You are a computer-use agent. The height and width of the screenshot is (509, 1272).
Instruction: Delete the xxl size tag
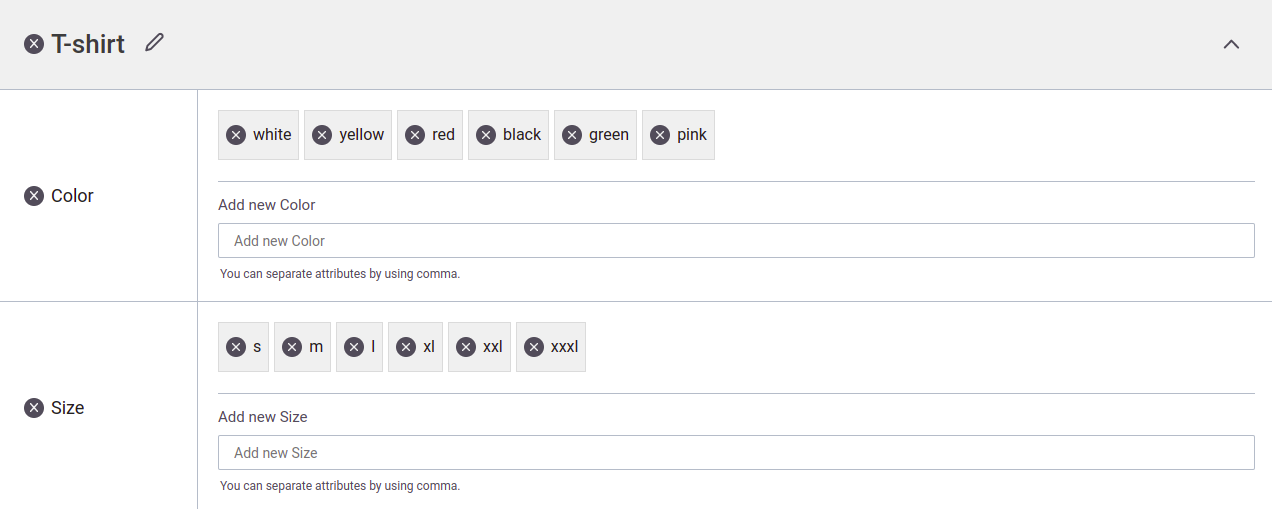pyautogui.click(x=466, y=347)
